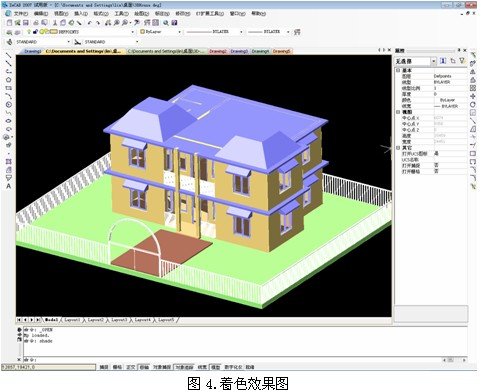
Task: Click the filter funnel icon in properties panel
Action: tap(462, 61)
